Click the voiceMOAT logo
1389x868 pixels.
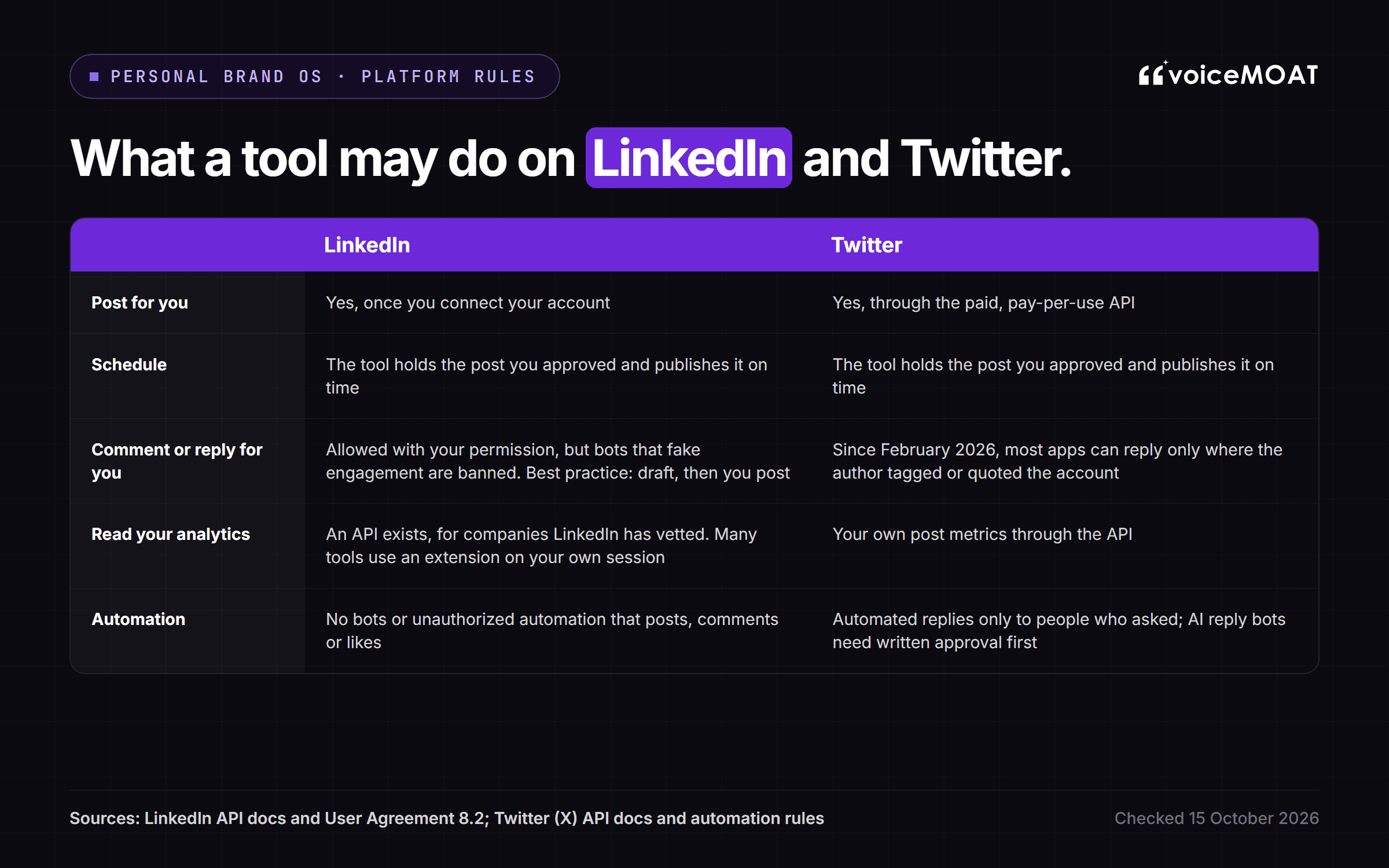coord(1228,74)
